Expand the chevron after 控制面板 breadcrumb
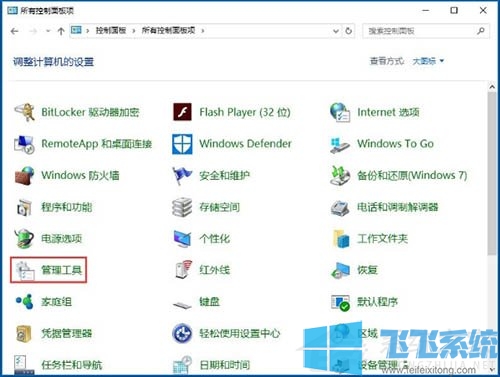Screen dimensions: 500x377 (x=134, y=31)
